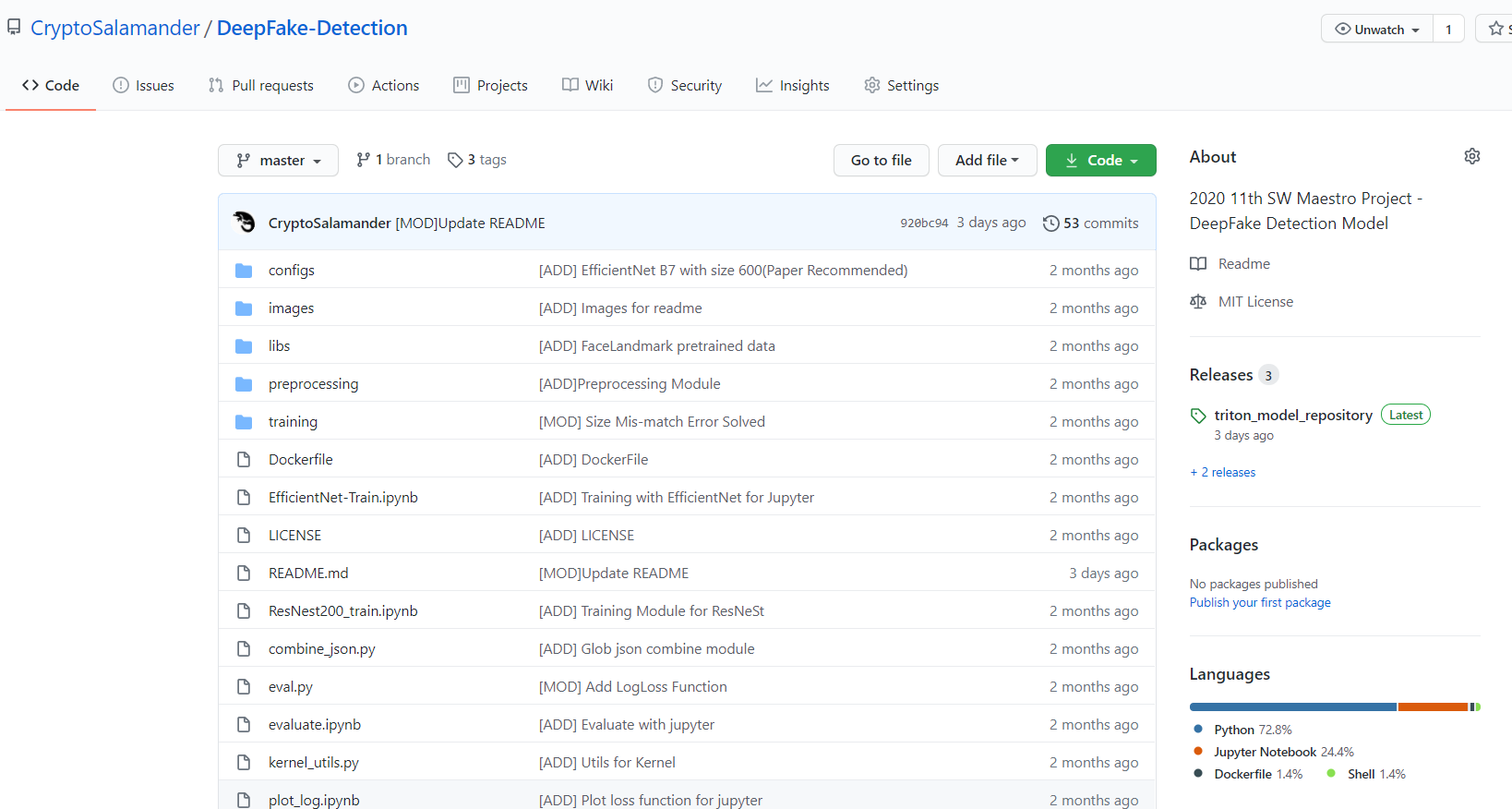Open the Unwatch notifications dropdown
Screen dimensions: 1512x809
click(1377, 30)
